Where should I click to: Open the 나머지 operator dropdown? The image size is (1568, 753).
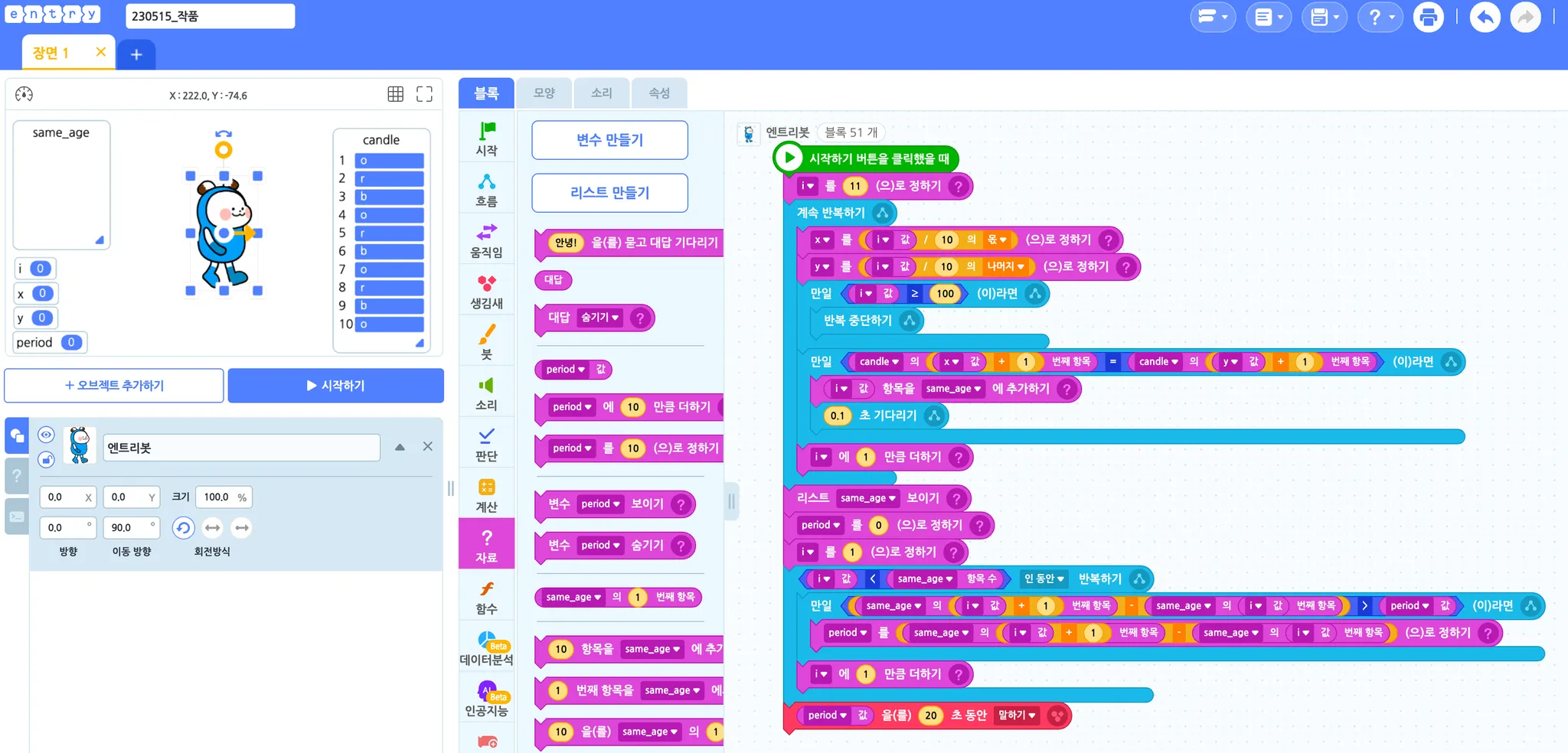tap(1006, 266)
